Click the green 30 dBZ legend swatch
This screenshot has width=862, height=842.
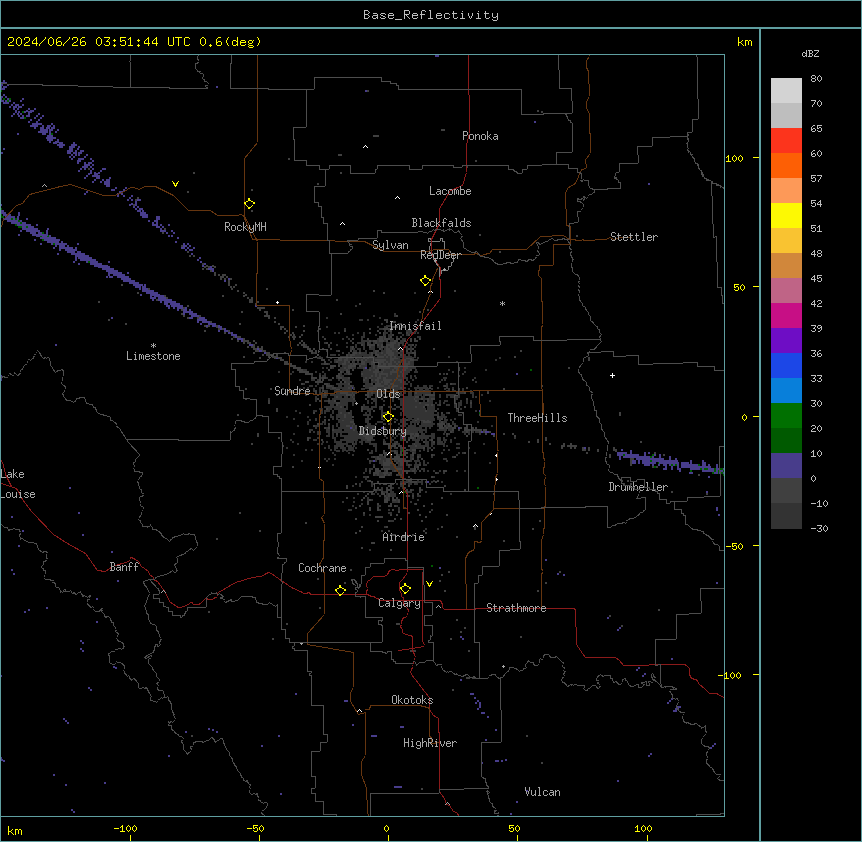pos(786,416)
